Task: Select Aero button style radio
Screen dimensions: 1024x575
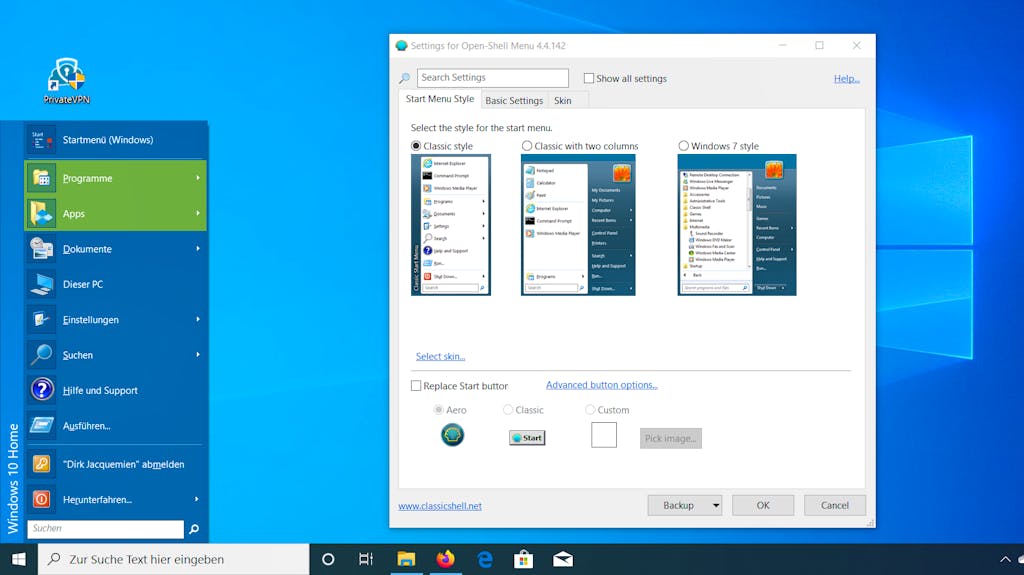Action: pyautogui.click(x=438, y=410)
